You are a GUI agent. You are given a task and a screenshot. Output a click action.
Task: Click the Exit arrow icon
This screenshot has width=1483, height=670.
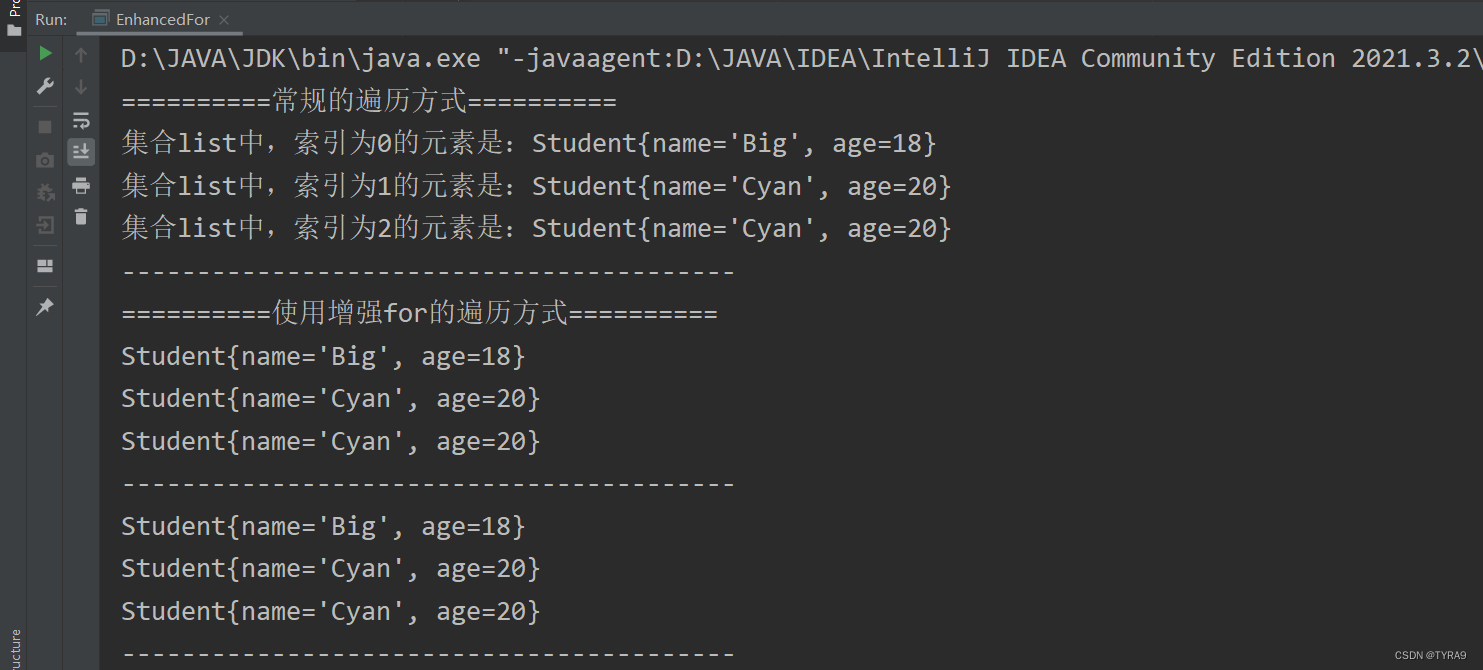point(45,225)
